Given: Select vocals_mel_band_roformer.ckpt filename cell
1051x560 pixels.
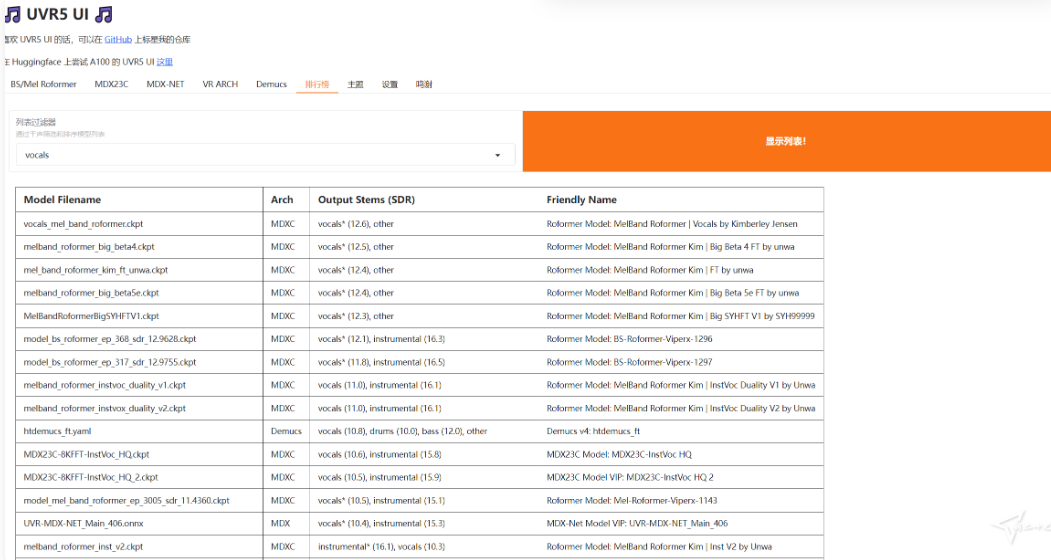Looking at the screenshot, I should point(139,224).
